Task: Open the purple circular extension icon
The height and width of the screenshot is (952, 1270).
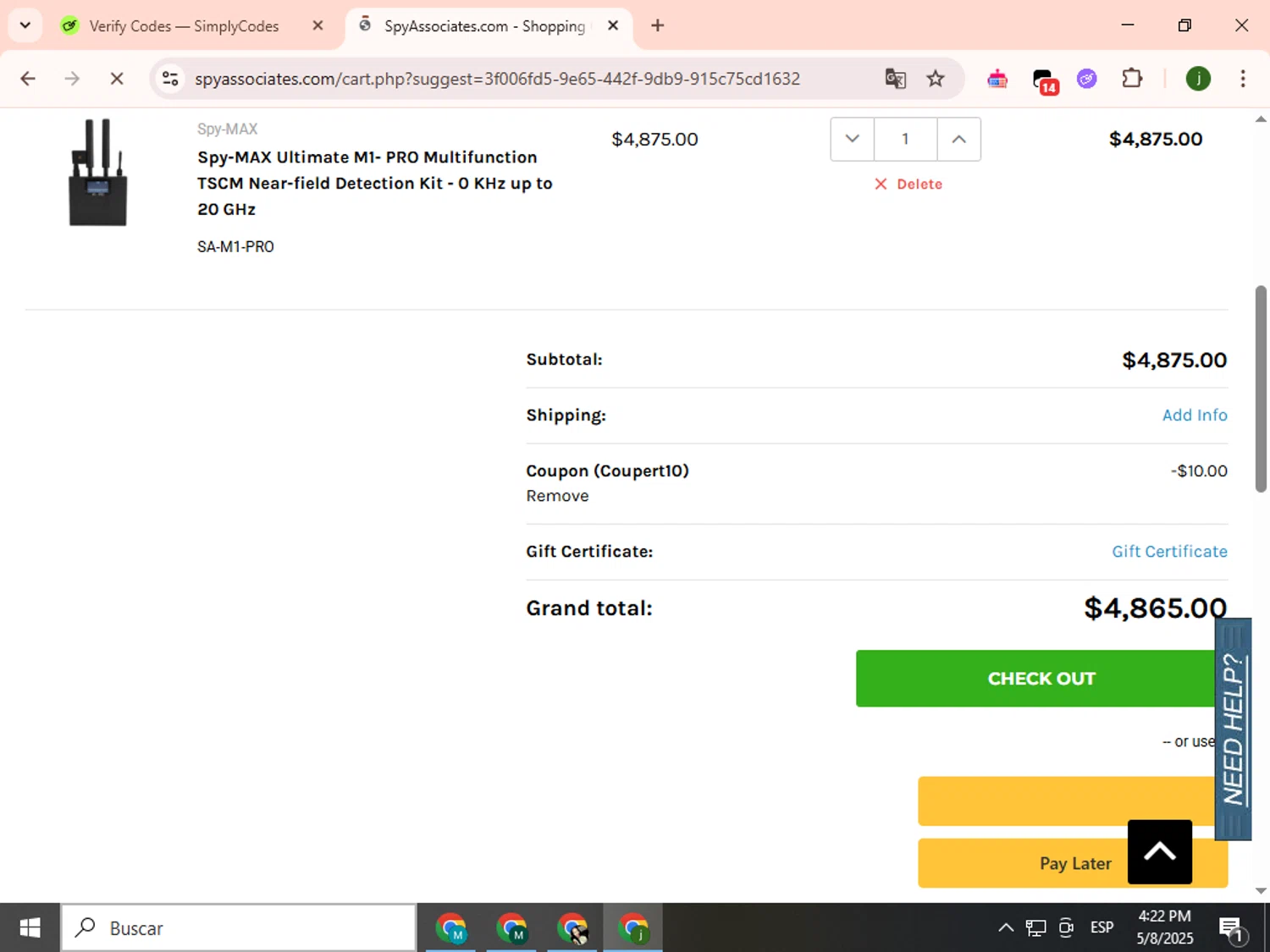Action: pos(1087,79)
